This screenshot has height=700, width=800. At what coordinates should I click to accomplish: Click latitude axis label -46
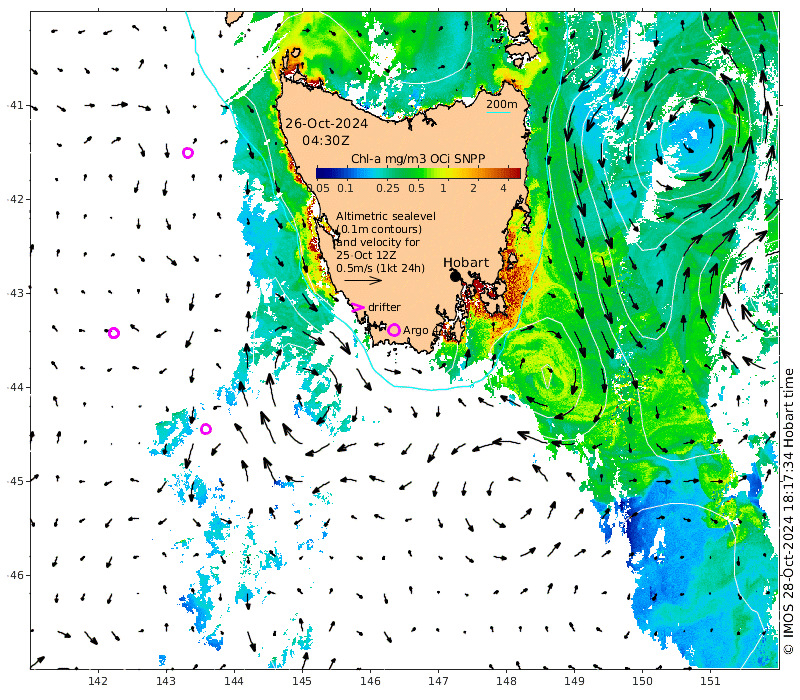[x=15, y=575]
